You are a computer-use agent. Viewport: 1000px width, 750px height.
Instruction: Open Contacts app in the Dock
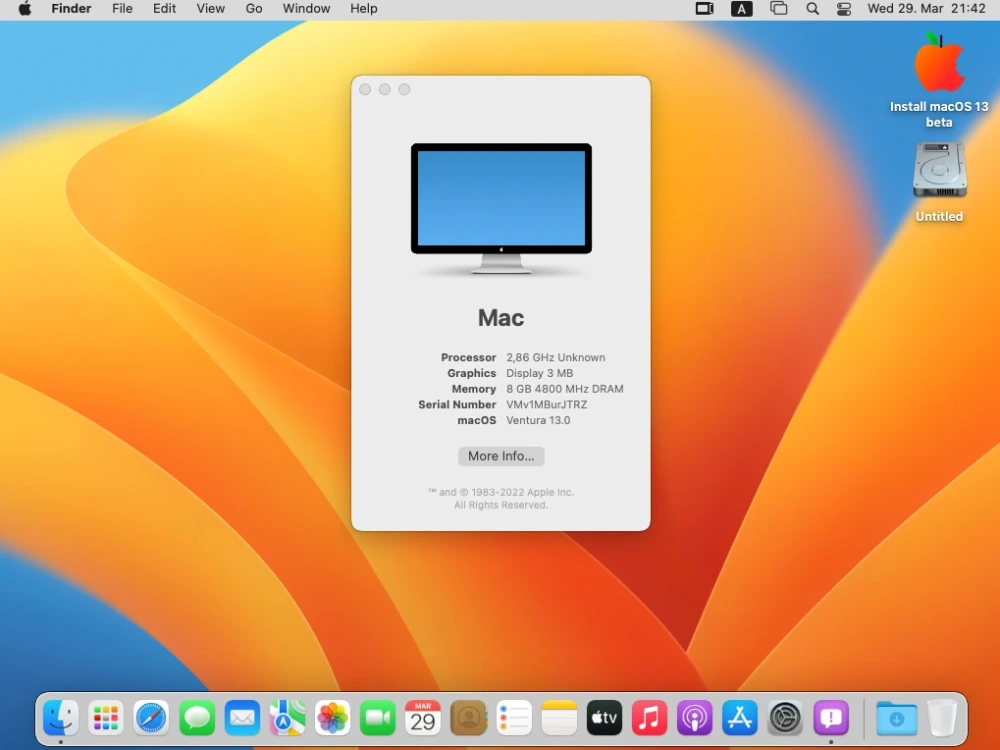(x=468, y=718)
